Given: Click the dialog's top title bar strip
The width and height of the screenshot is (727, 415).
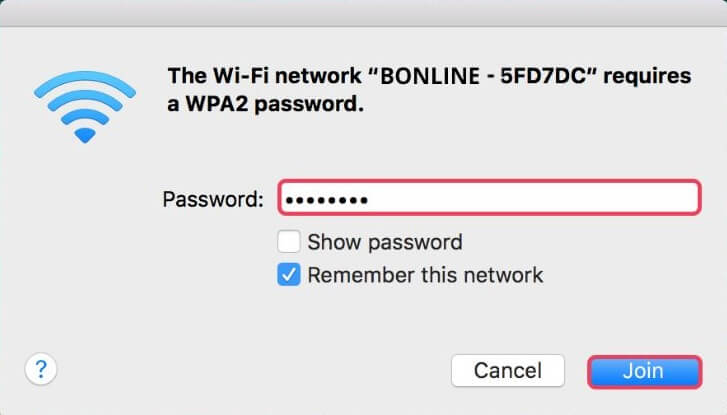Looking at the screenshot, I should tap(363, 13).
